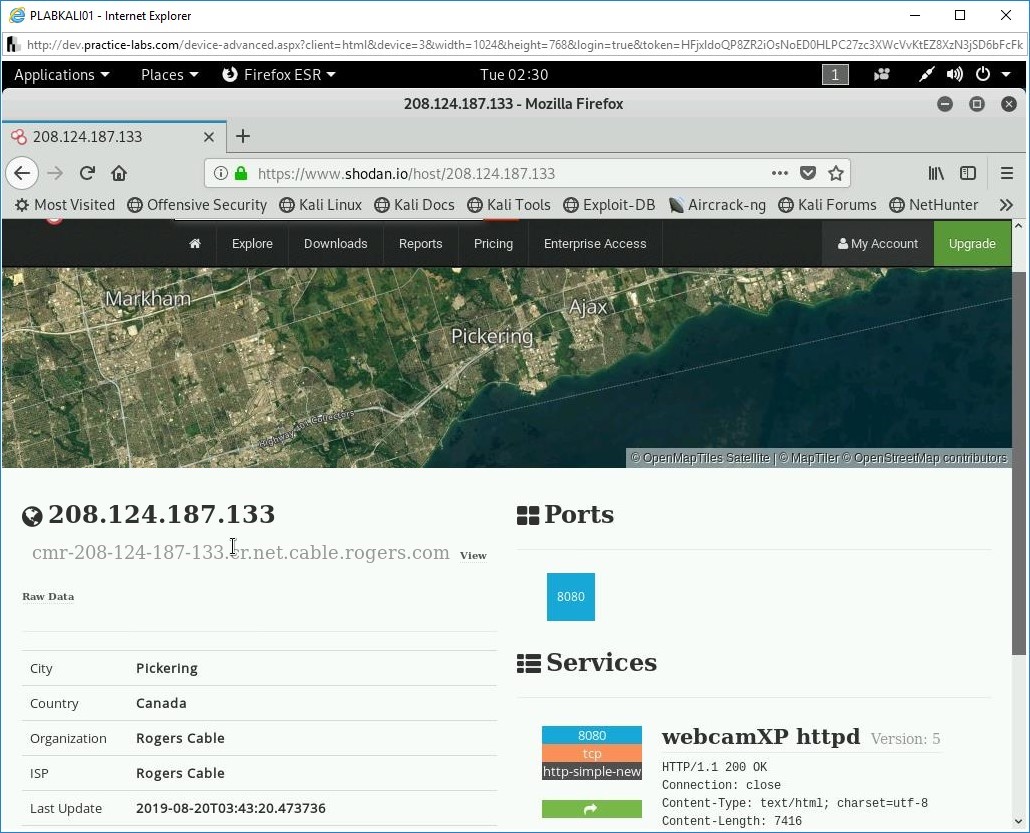This screenshot has width=1030, height=833.
Task: Click the padlock icon in address bar
Action: click(x=242, y=171)
